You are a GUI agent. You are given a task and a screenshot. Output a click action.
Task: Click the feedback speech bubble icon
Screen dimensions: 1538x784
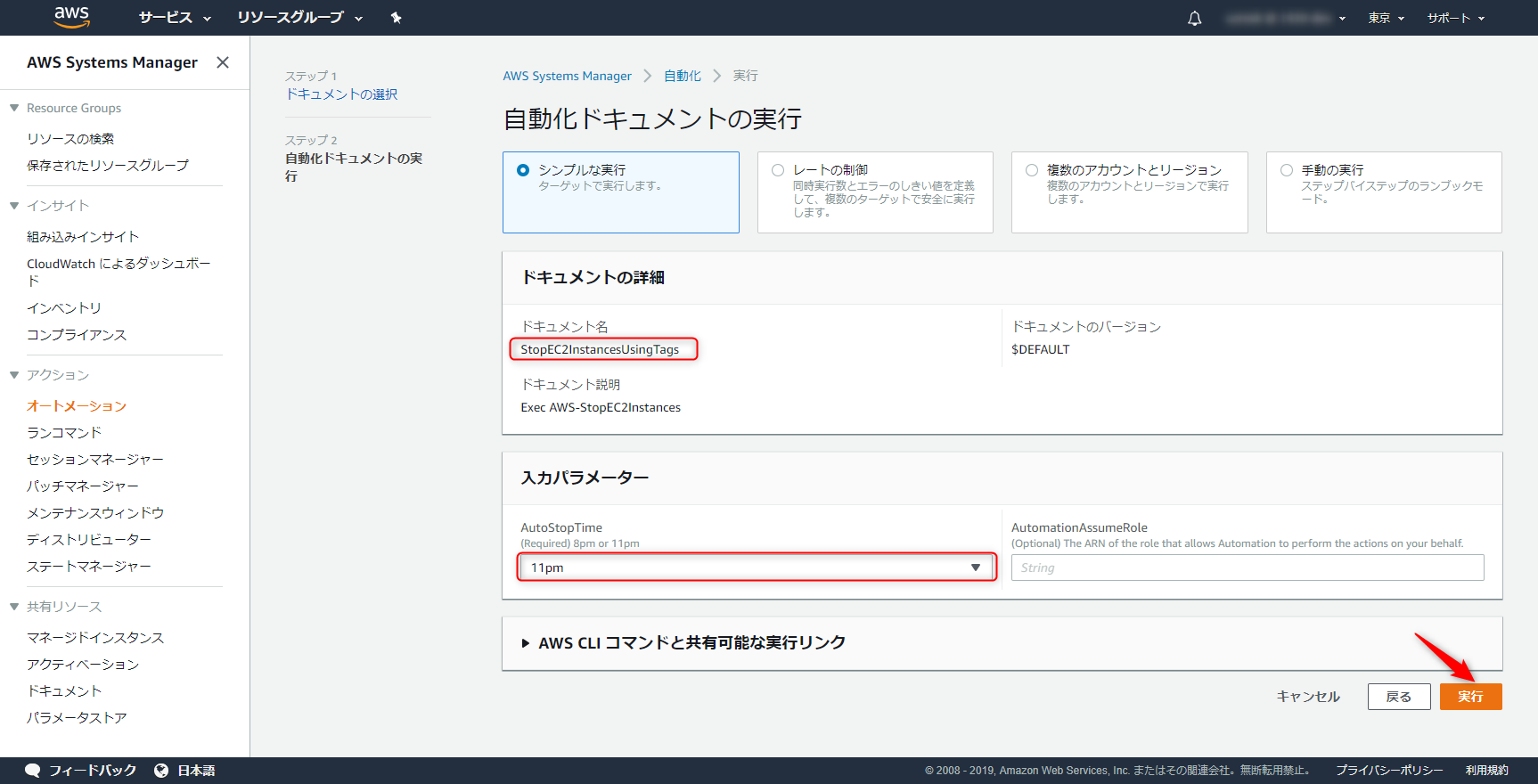click(x=33, y=771)
